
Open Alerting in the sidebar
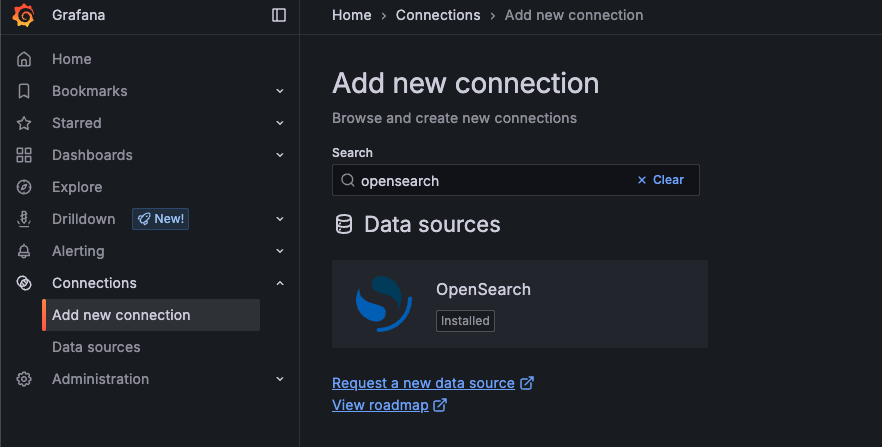point(78,251)
